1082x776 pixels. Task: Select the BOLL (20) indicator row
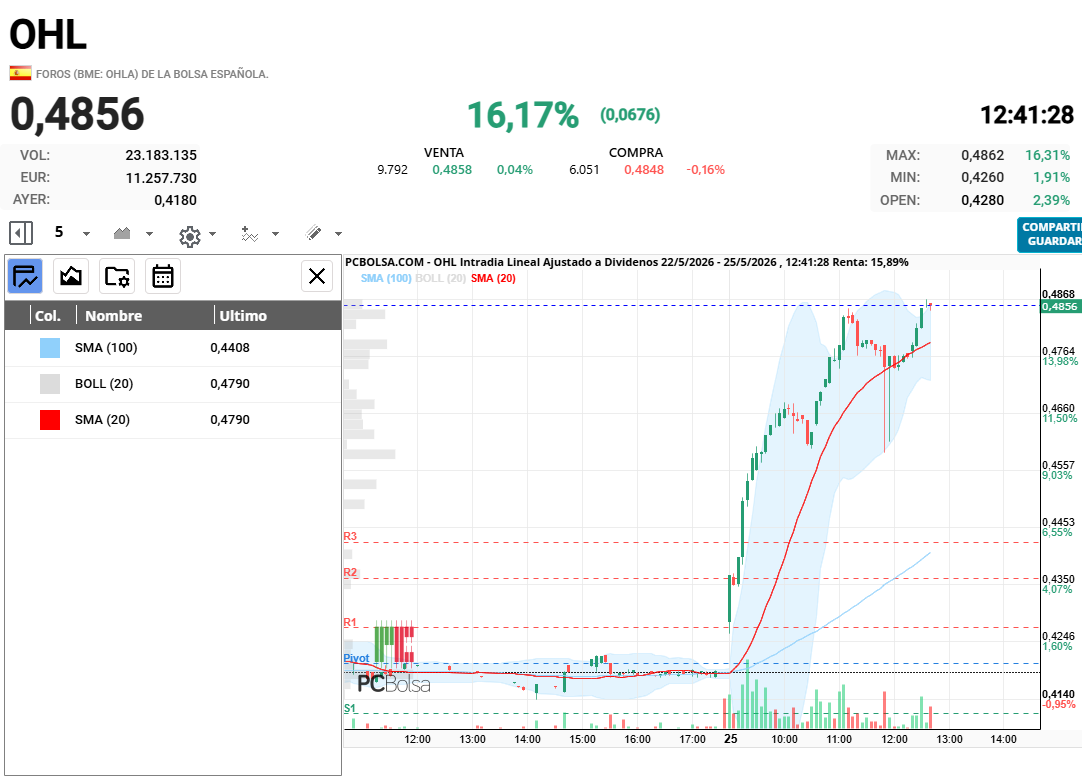point(173,384)
